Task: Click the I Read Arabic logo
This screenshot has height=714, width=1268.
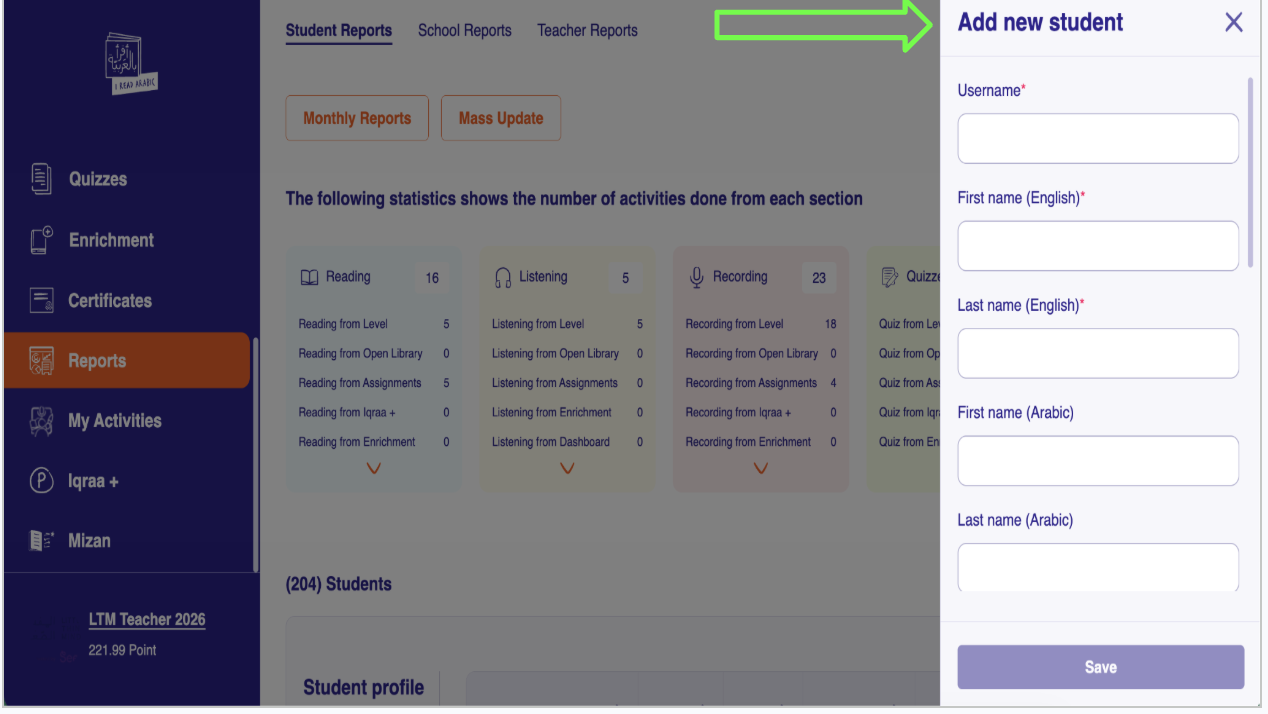Action: pyautogui.click(x=132, y=64)
